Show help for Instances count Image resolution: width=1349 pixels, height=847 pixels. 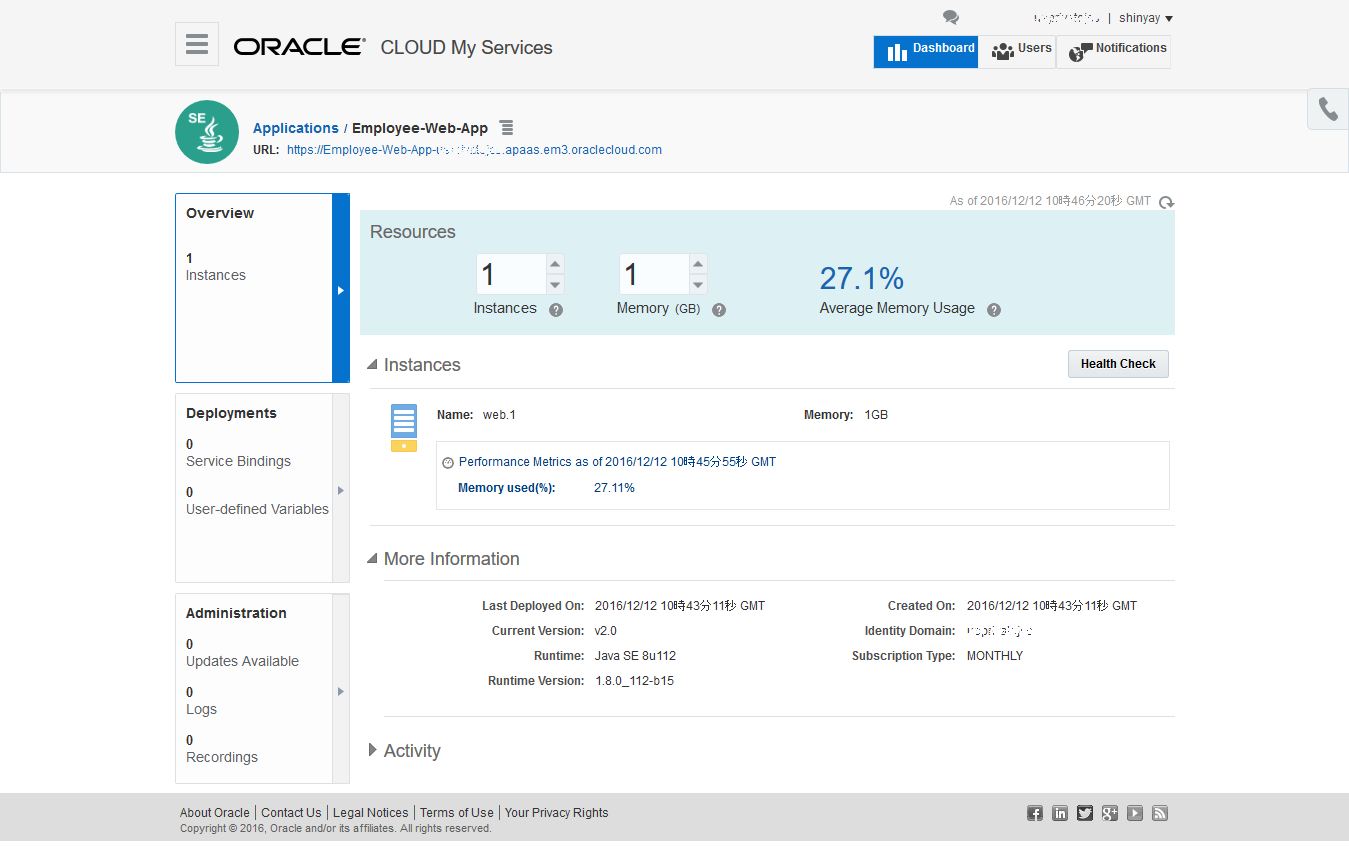pos(556,310)
